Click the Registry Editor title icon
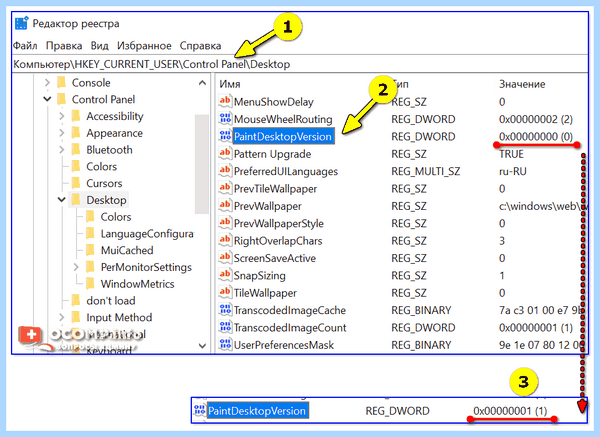 click(x=21, y=23)
